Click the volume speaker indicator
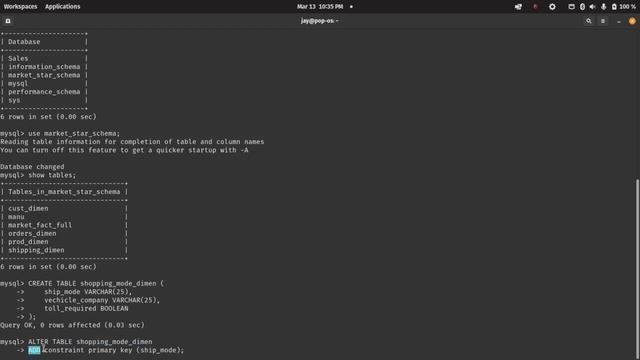This screenshot has height=360, width=640. point(592,7)
